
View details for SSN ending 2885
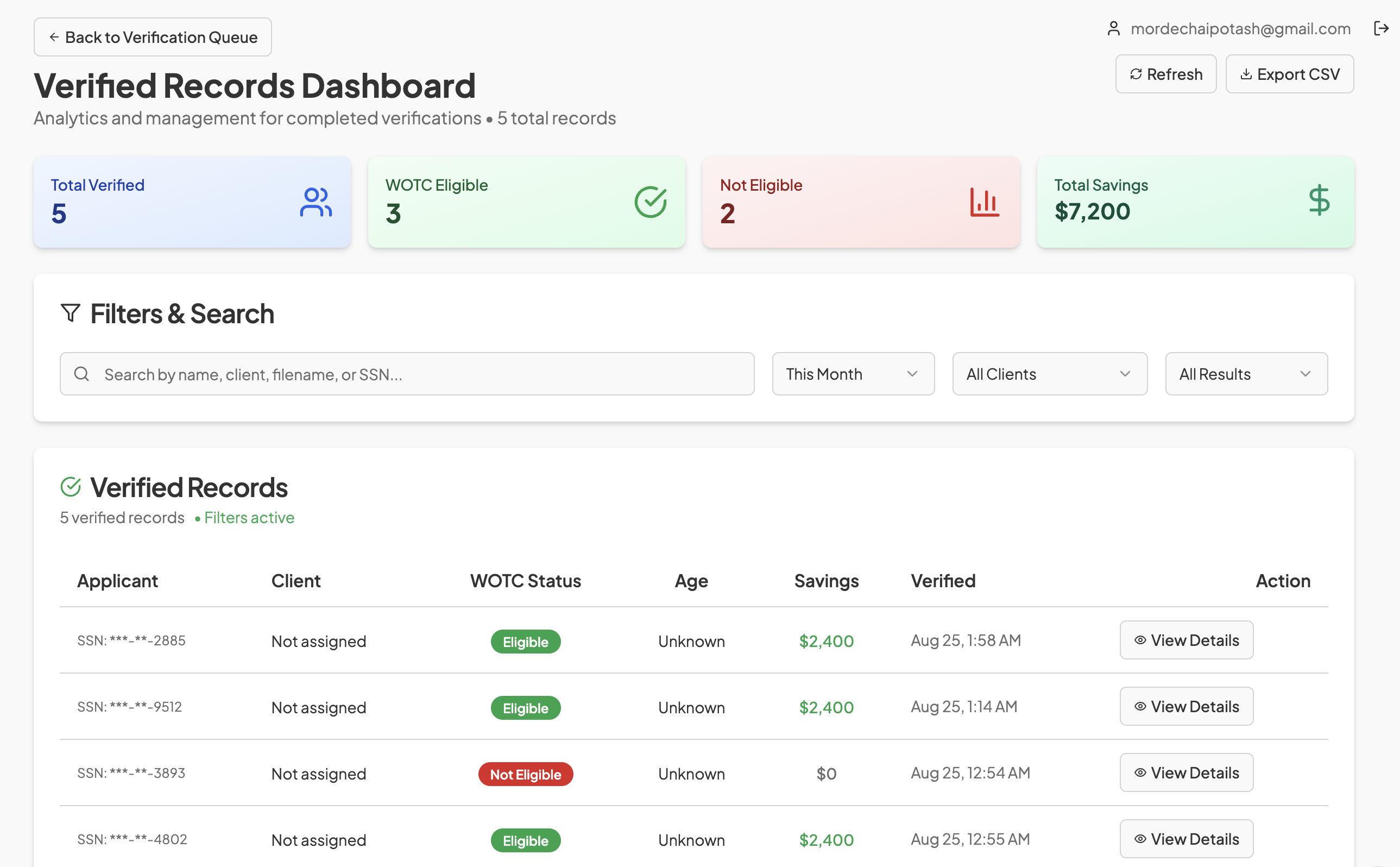click(x=1186, y=640)
